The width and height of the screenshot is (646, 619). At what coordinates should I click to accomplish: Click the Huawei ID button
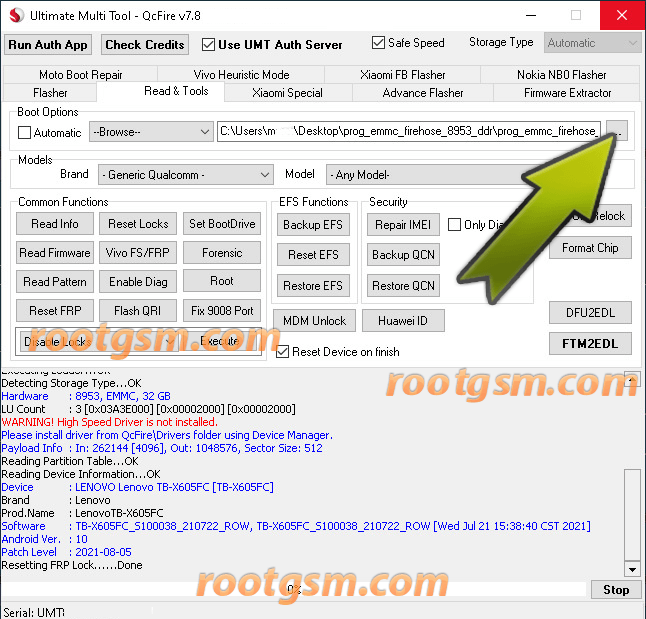pos(403,321)
